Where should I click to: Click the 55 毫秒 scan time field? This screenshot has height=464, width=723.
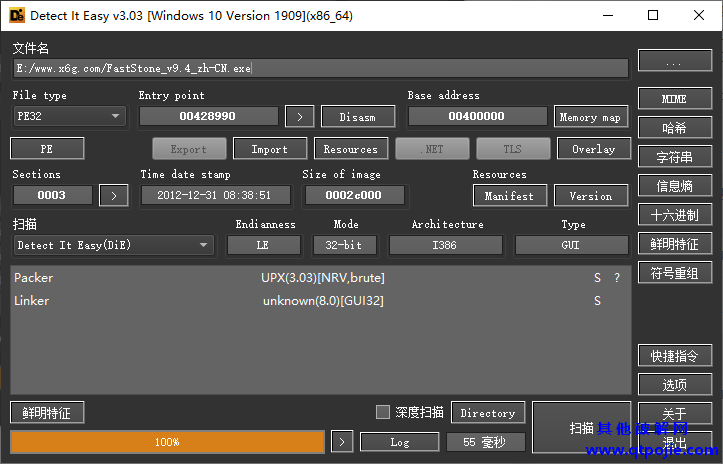coord(486,442)
